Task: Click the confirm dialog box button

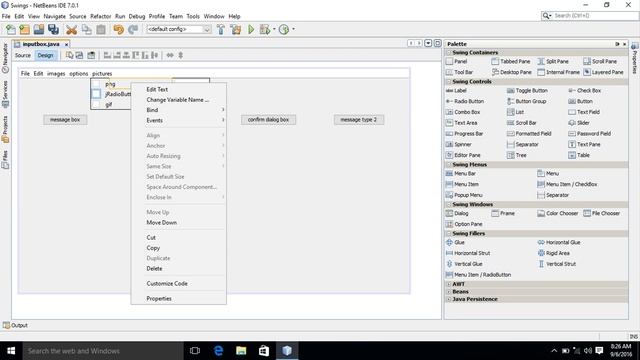Action: point(268,120)
